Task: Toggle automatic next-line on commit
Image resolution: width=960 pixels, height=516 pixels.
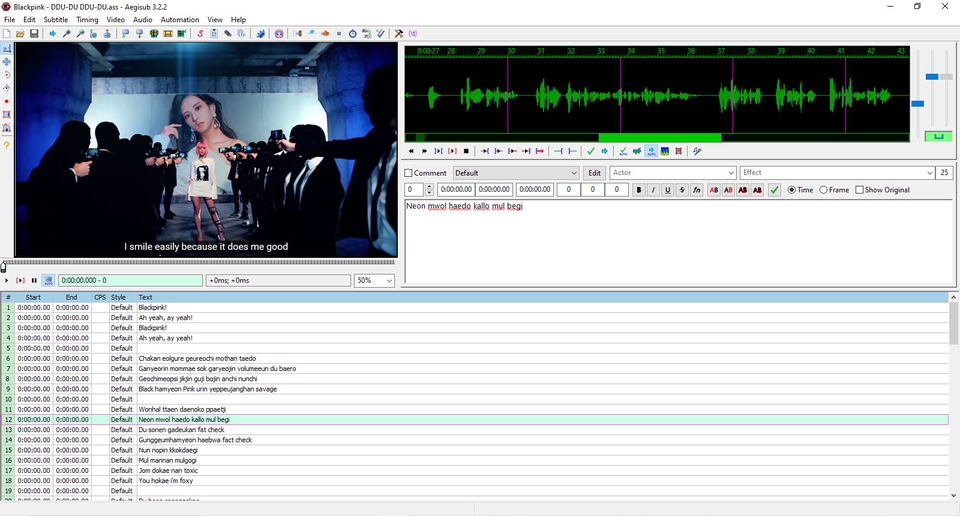Action: (637, 151)
